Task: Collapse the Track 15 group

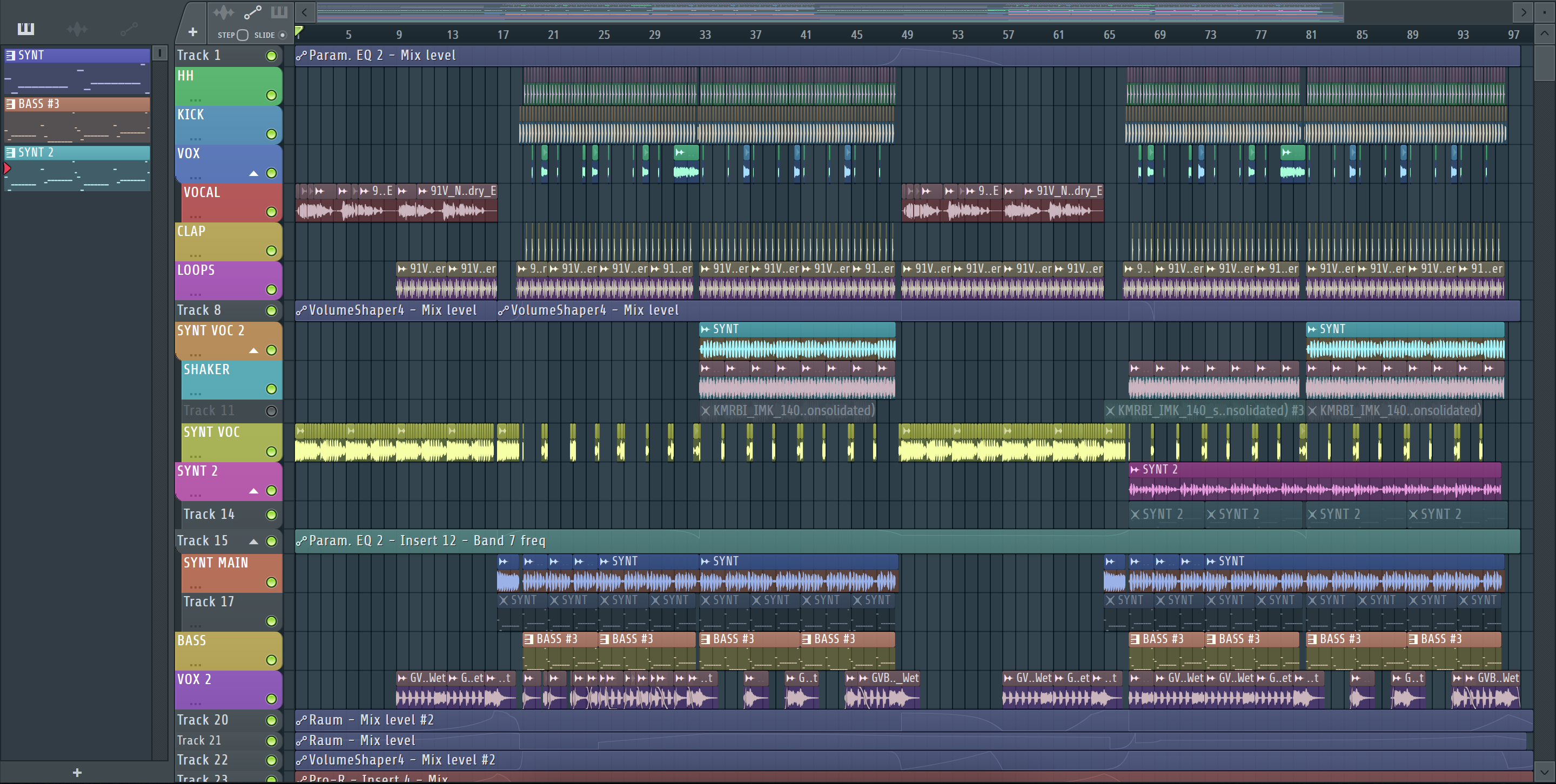Action: (254, 542)
